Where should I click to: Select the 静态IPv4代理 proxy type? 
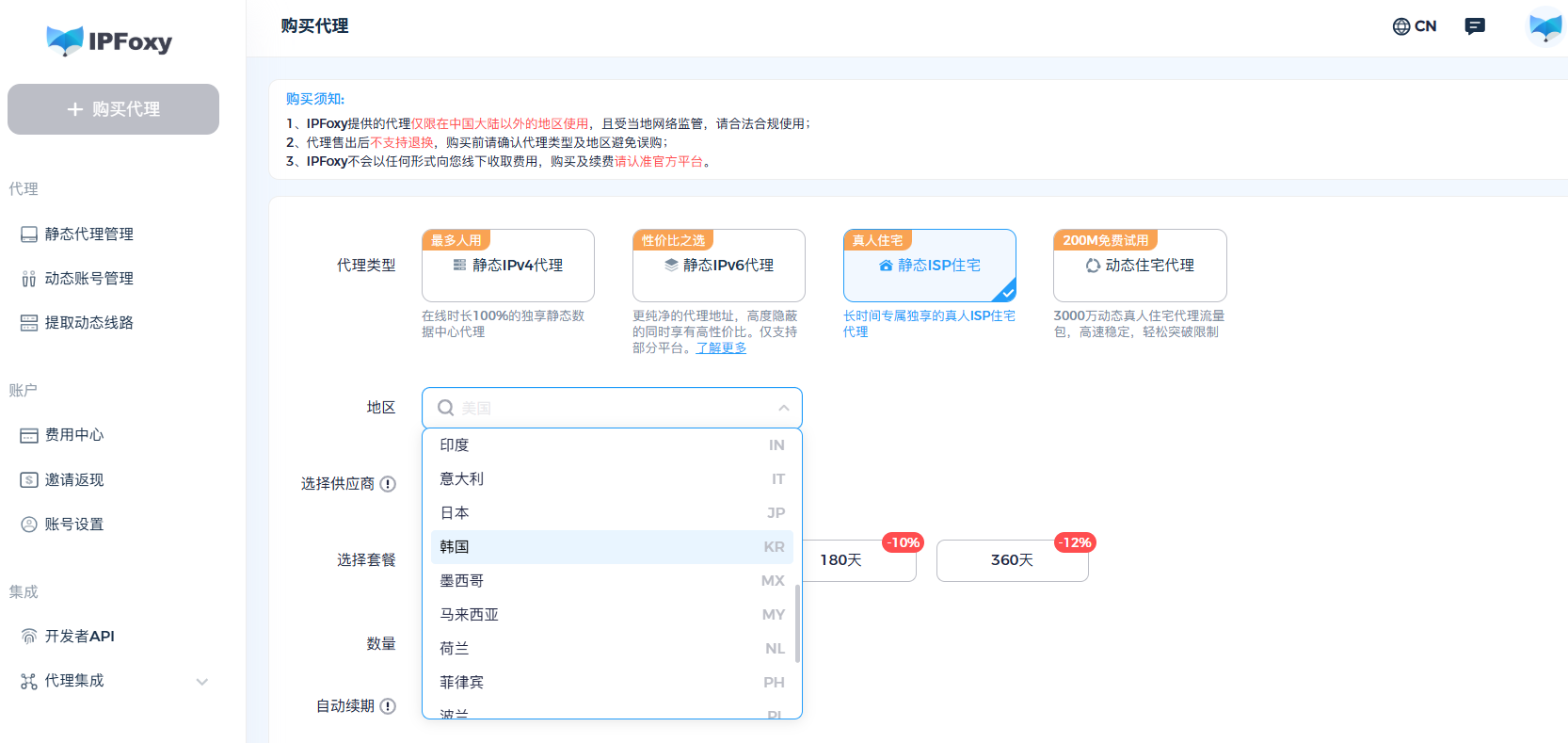click(x=508, y=266)
